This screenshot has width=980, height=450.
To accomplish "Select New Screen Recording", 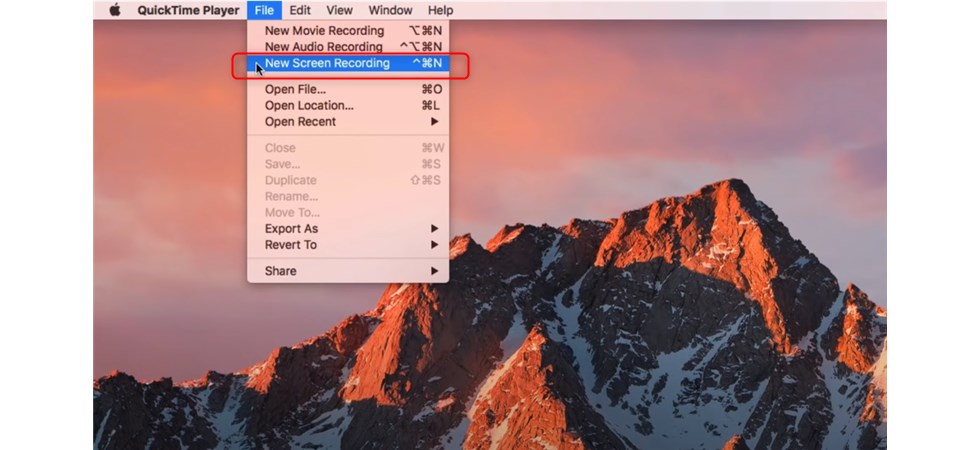I will (x=348, y=63).
